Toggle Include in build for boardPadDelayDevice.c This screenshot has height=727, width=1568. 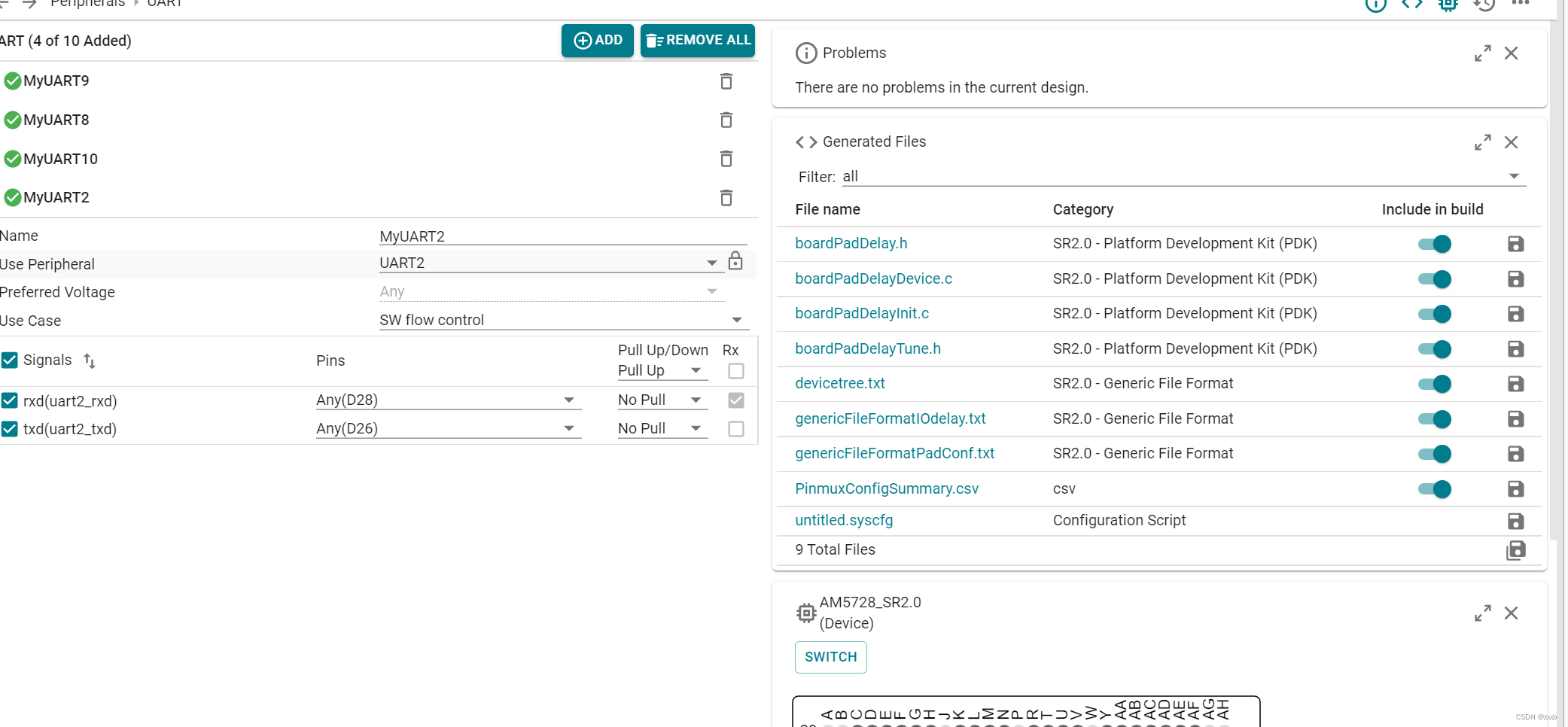1435,279
